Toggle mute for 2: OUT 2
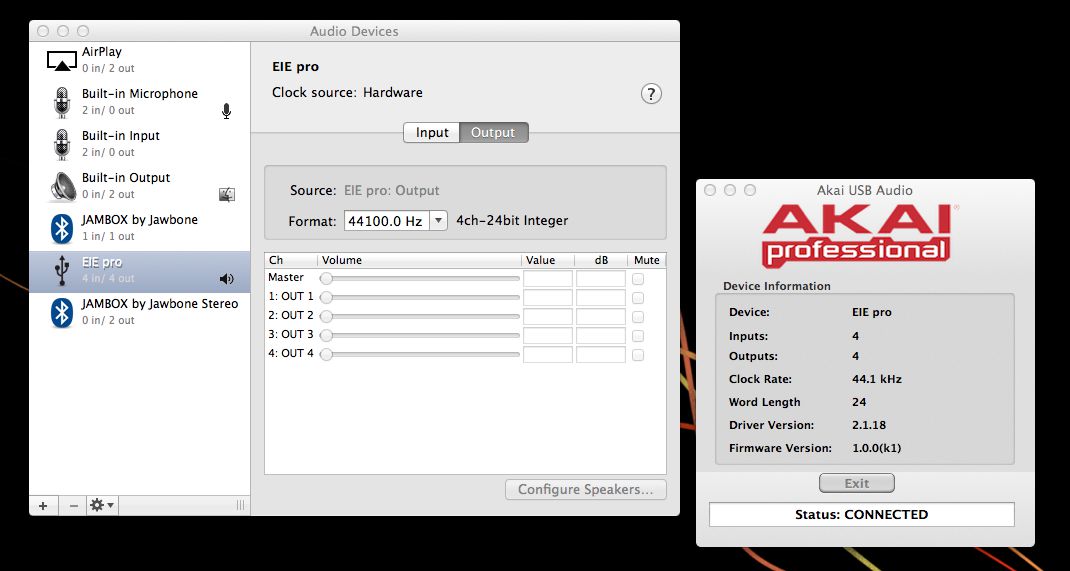 pyautogui.click(x=637, y=317)
